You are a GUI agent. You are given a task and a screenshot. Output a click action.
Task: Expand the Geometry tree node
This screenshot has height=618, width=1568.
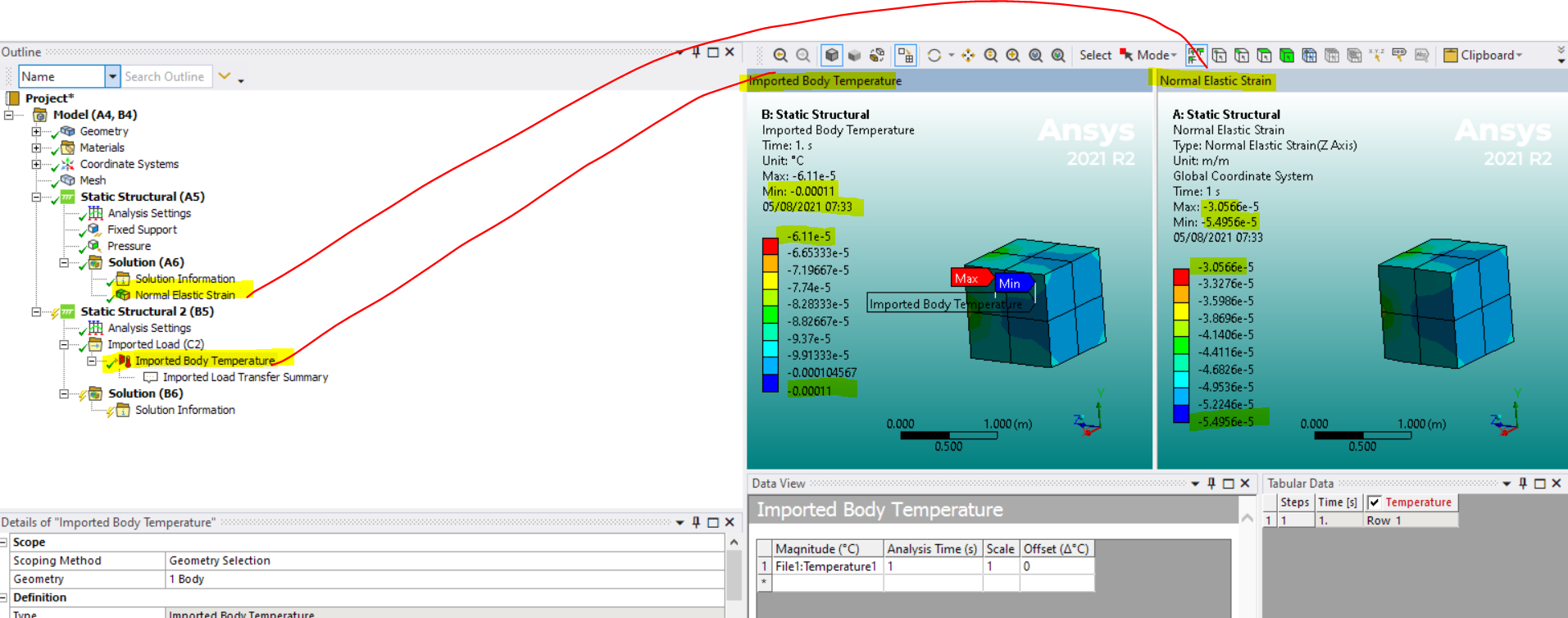click(x=36, y=131)
